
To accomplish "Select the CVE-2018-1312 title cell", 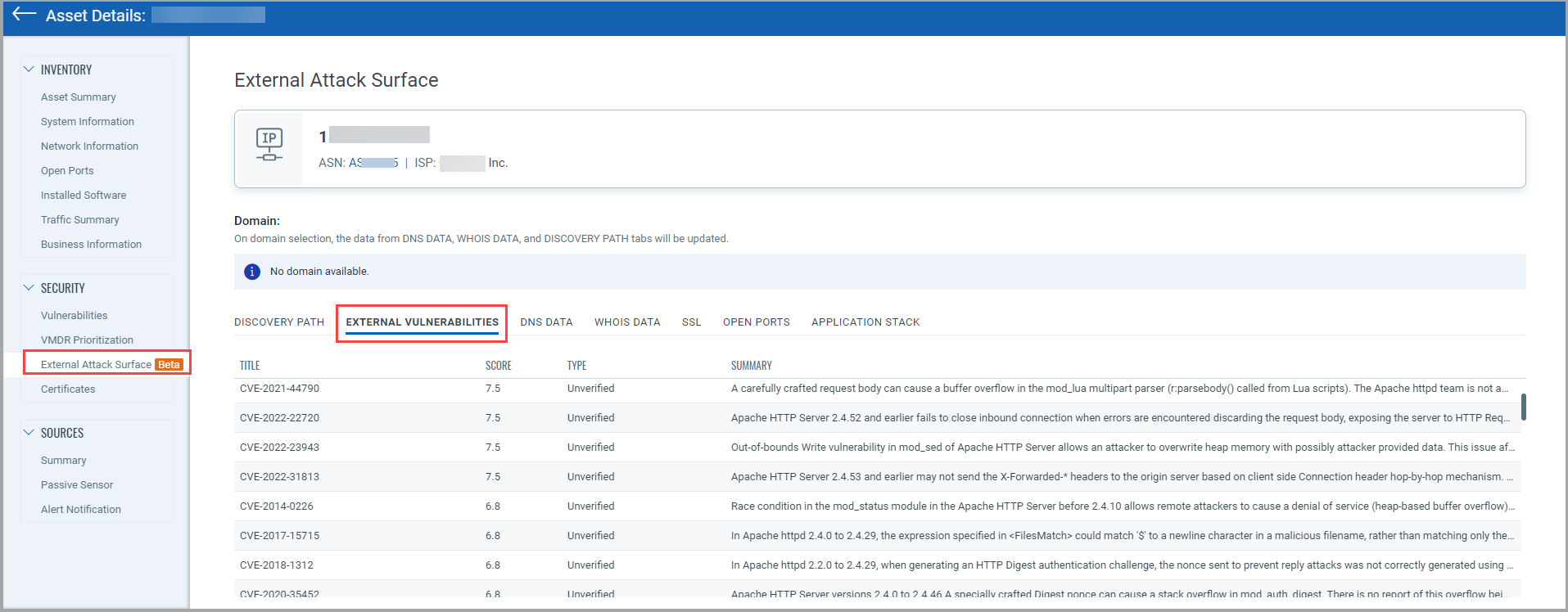I will coord(277,565).
